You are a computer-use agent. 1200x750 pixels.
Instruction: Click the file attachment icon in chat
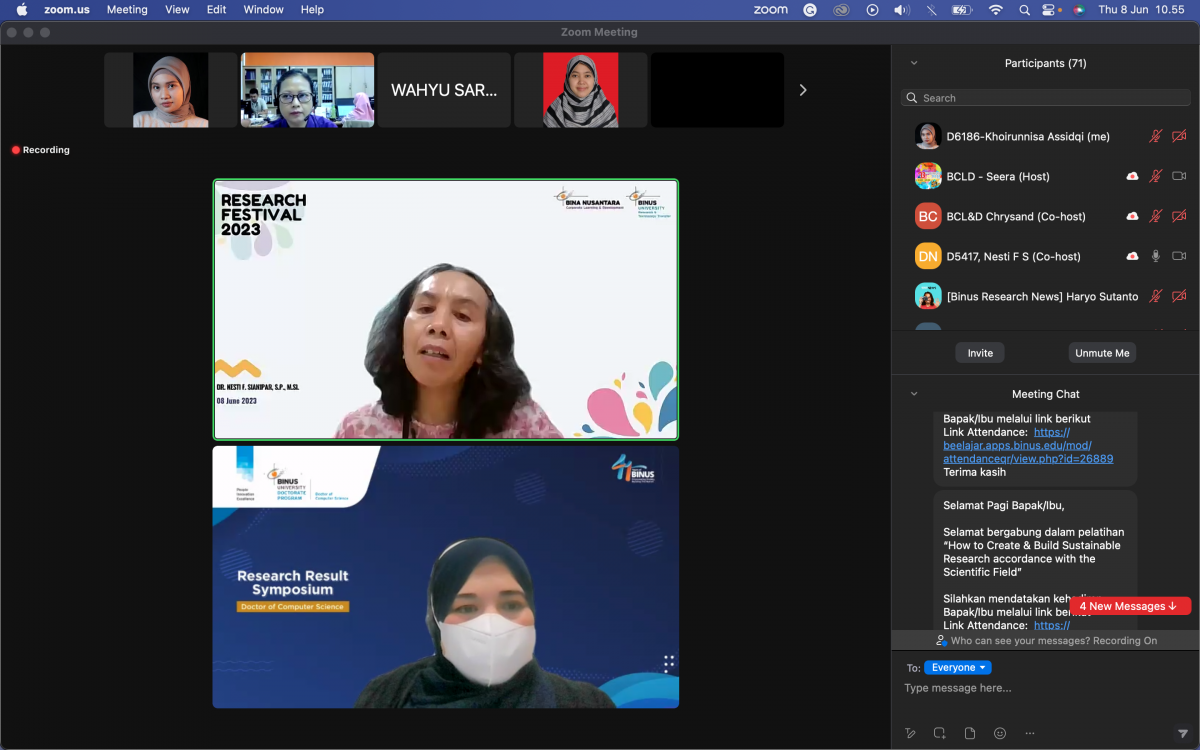[970, 733]
